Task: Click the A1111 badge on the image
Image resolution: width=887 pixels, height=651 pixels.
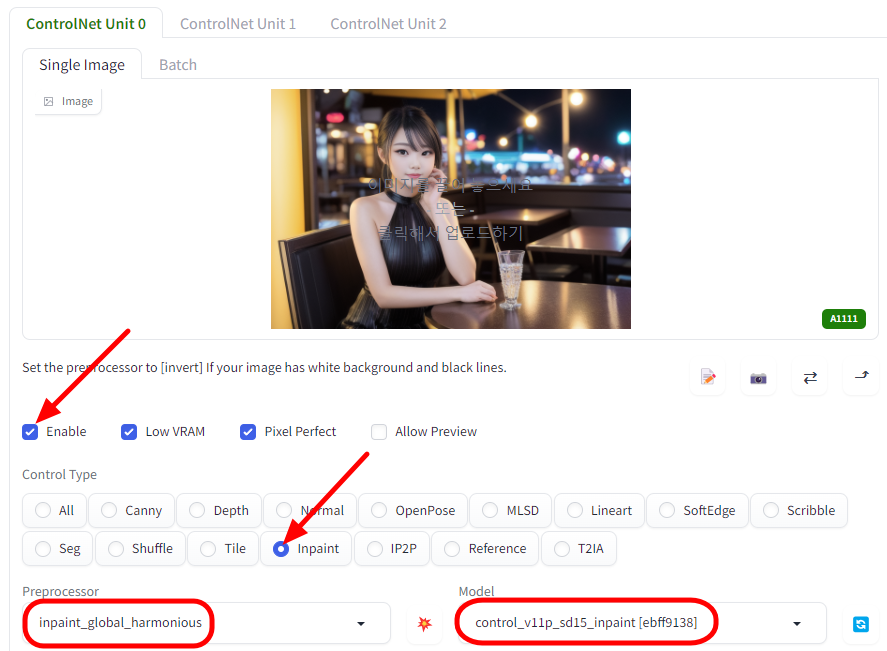Action: (x=843, y=318)
